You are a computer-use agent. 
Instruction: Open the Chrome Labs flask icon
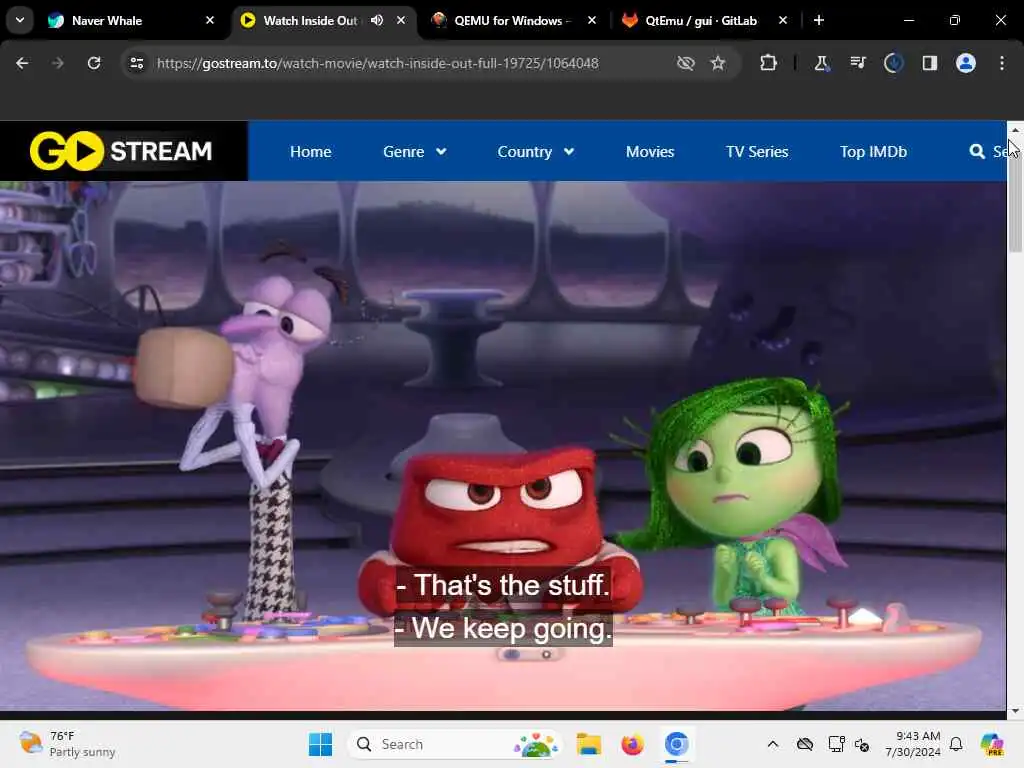click(822, 63)
